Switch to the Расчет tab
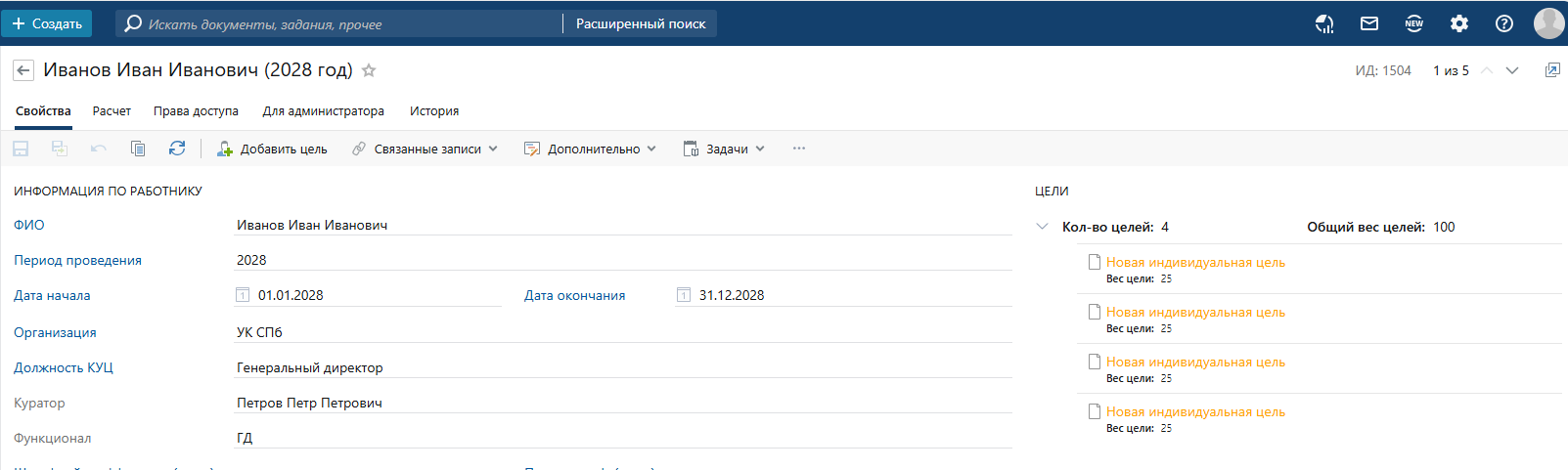The image size is (1568, 470). pos(112,111)
